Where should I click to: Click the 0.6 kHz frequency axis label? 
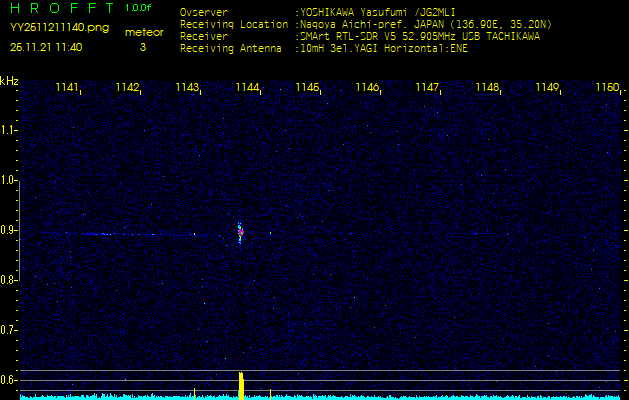pos(9,379)
